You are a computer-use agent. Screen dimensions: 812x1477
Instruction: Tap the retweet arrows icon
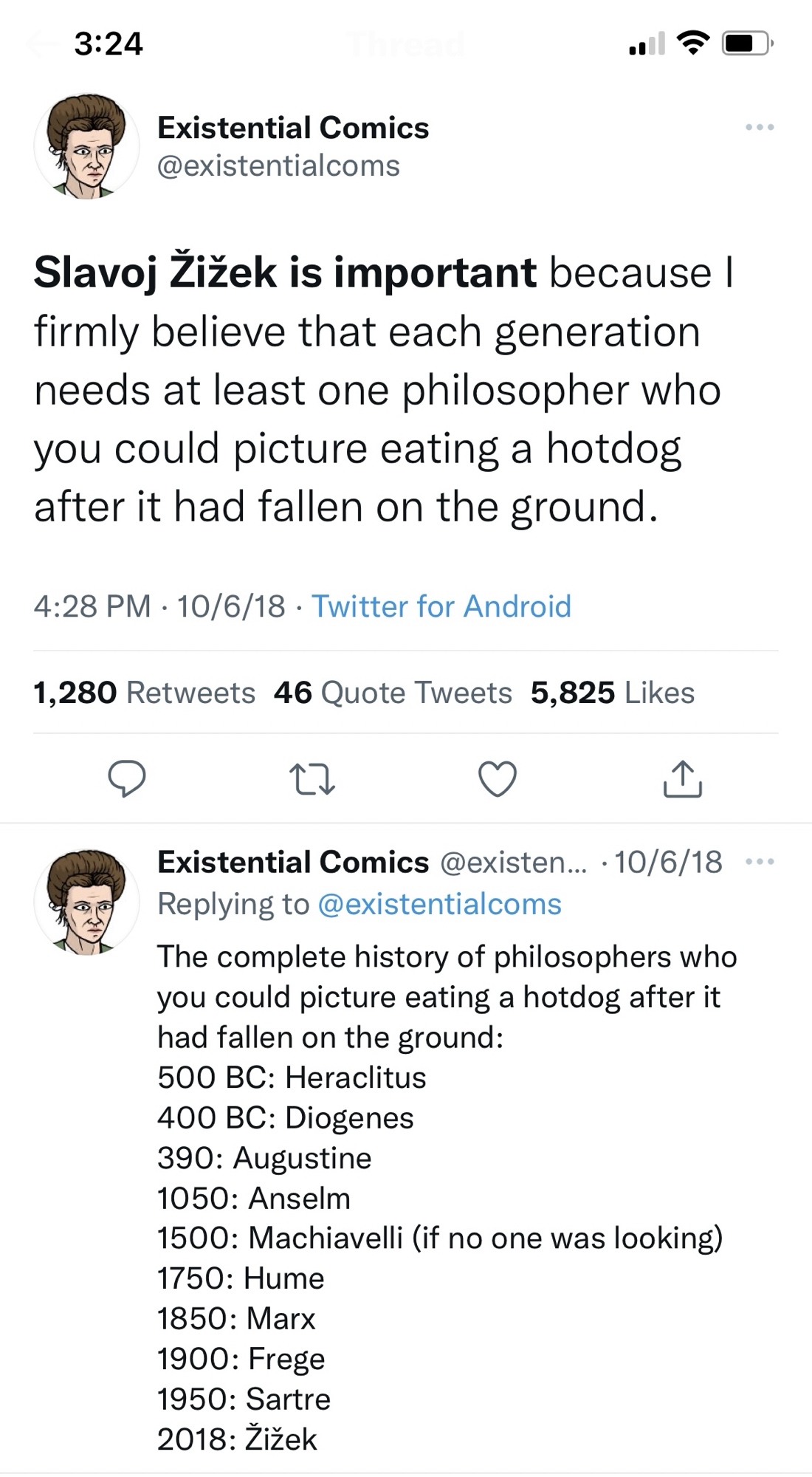[x=312, y=779]
